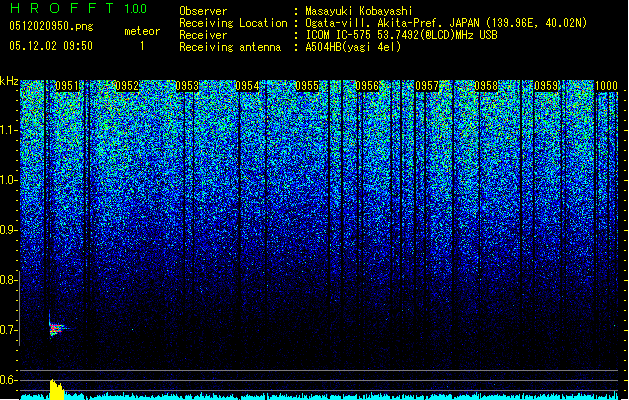This screenshot has width=629, height=400.
Task: Click the HROFFT 1.00 title text
Action: (78, 8)
